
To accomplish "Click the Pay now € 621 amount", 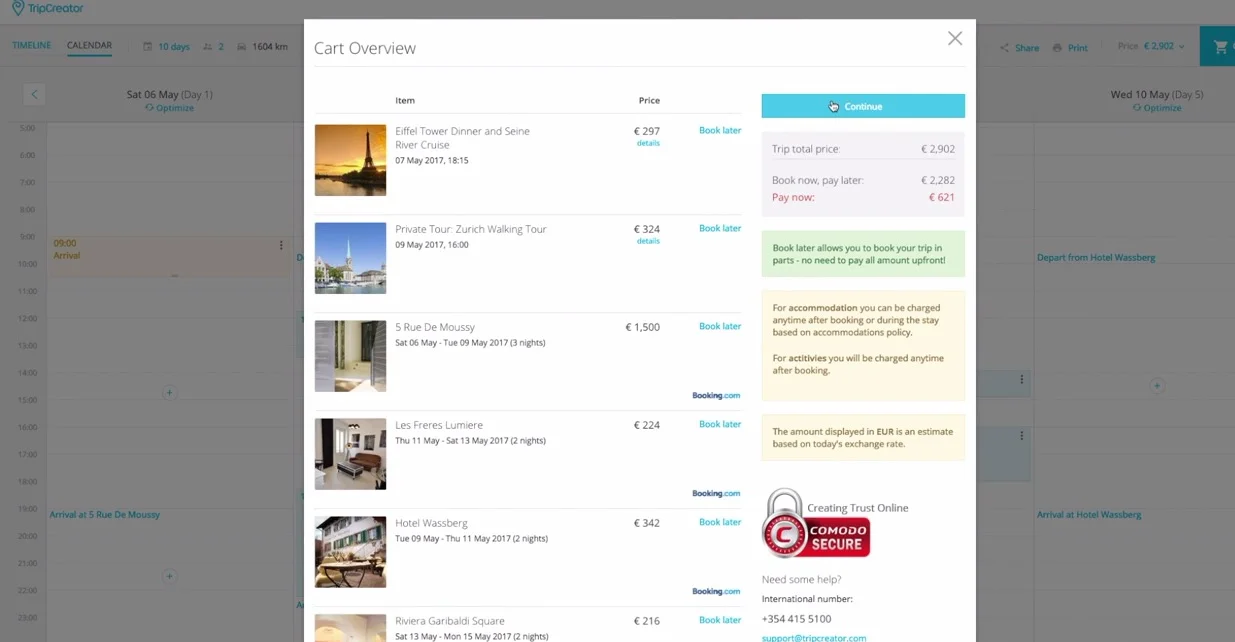I will click(x=941, y=197).
